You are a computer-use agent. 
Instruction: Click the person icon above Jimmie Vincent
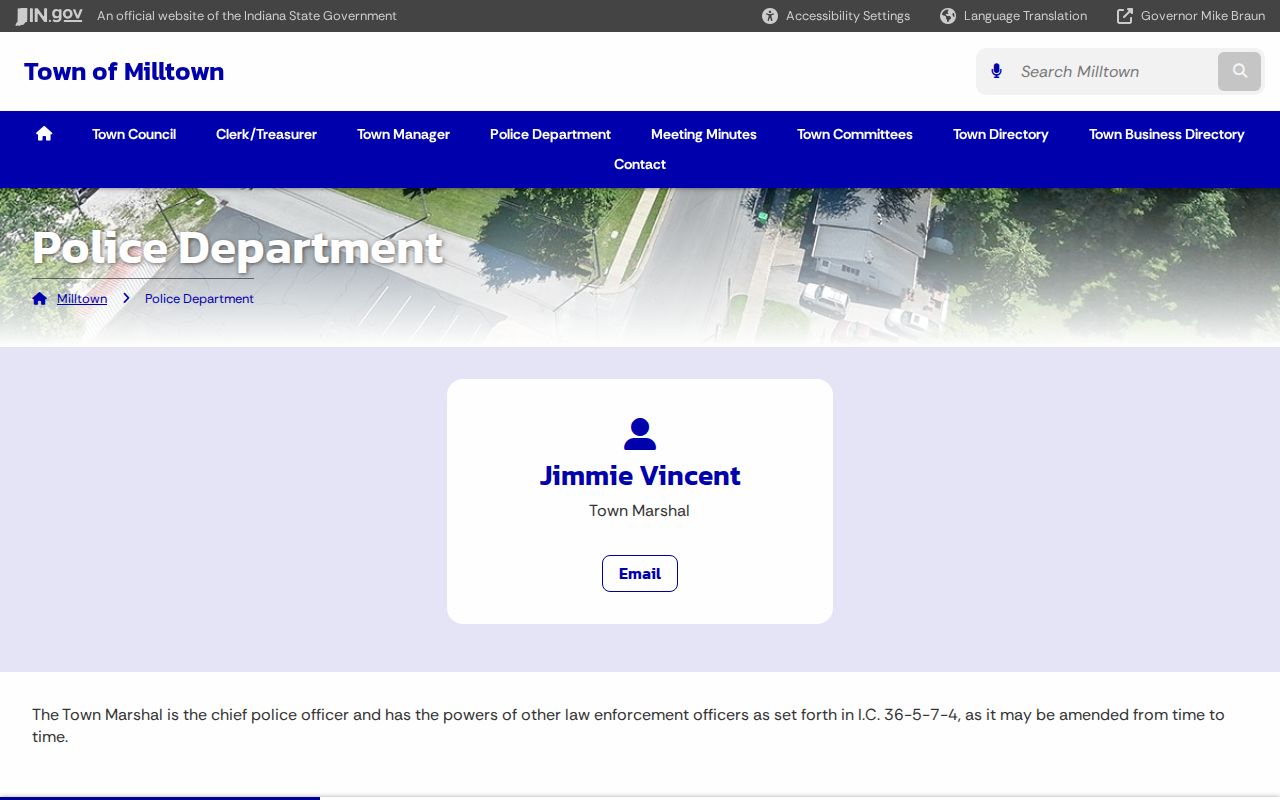click(x=640, y=434)
